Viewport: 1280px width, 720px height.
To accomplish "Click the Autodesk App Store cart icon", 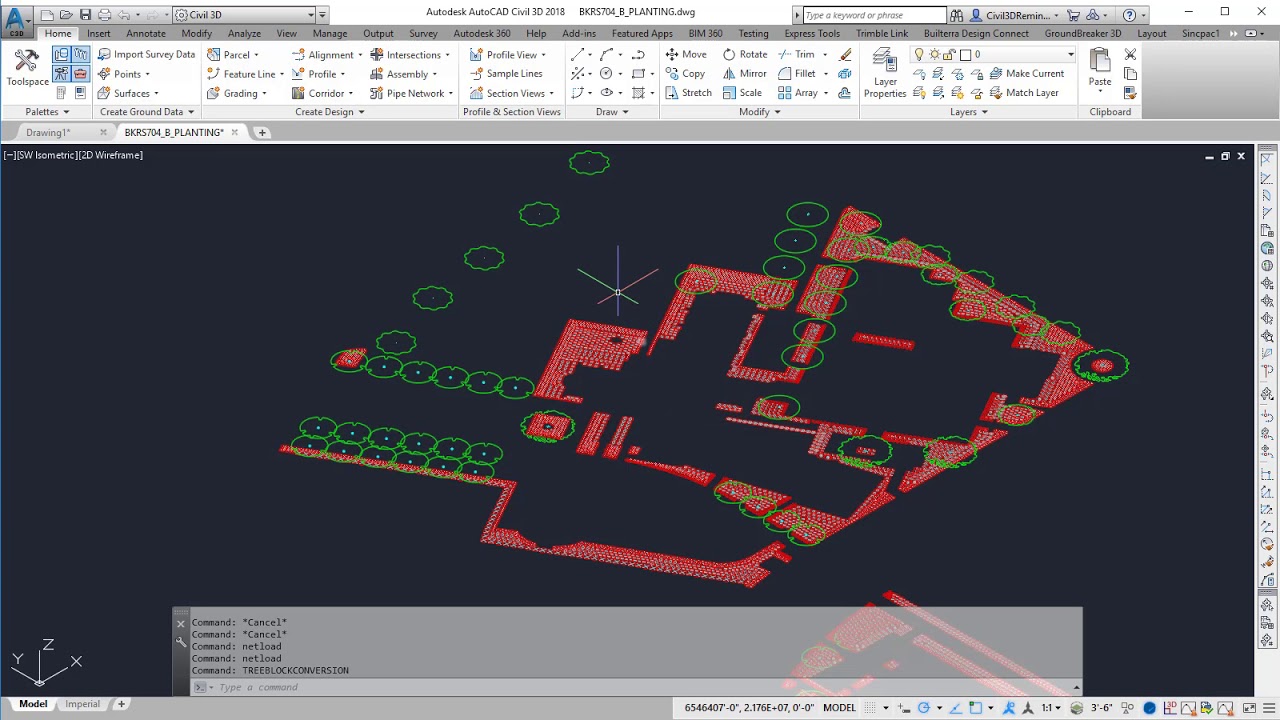I will [1073, 15].
